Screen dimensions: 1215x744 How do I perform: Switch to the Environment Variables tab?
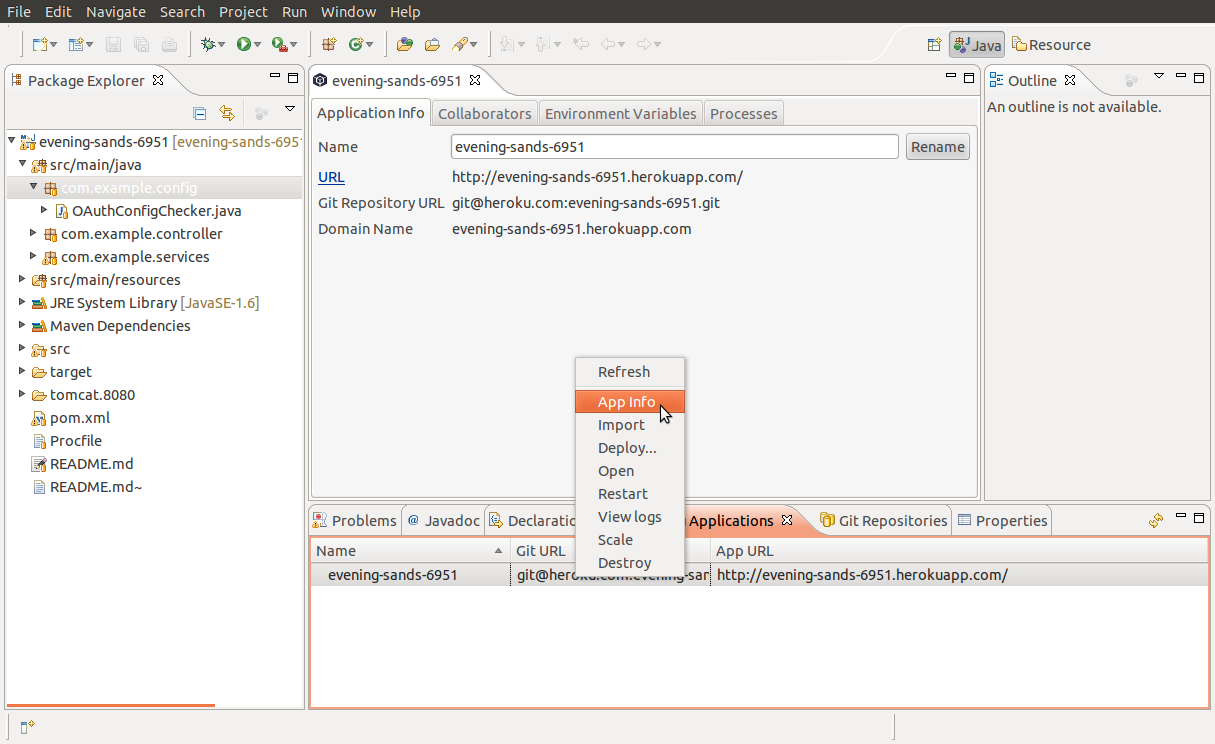click(x=620, y=114)
